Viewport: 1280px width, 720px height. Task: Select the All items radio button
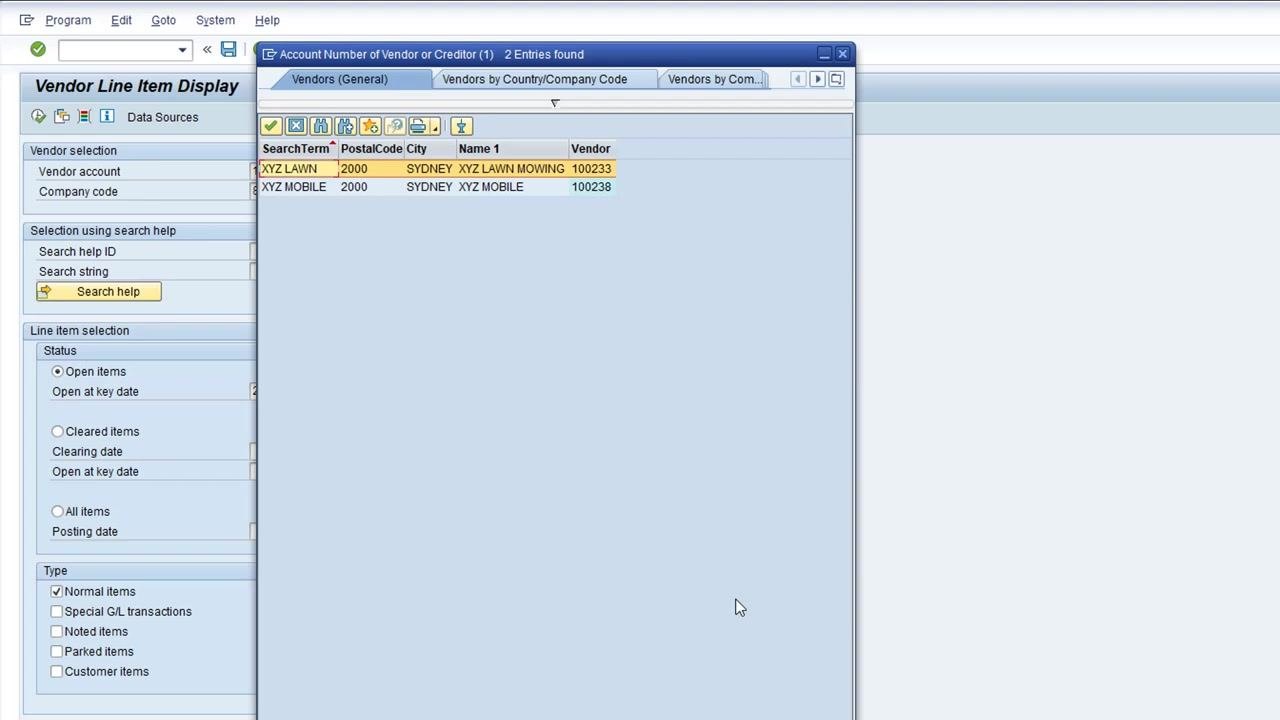point(57,511)
